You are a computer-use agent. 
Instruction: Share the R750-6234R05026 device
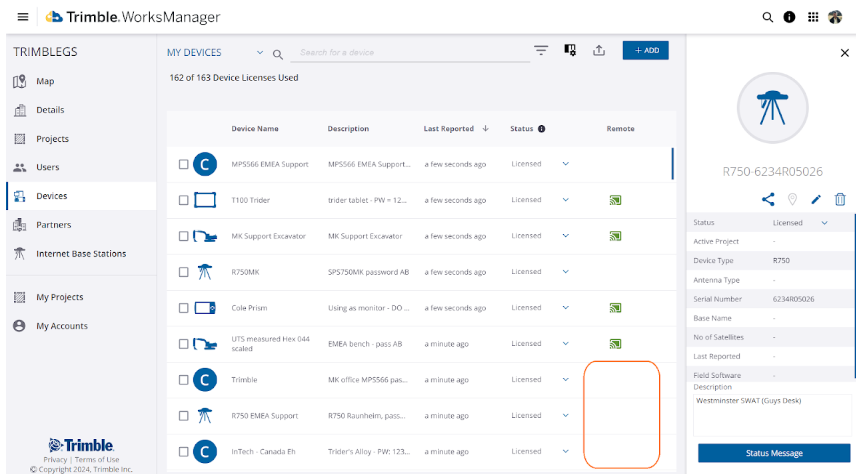click(768, 199)
